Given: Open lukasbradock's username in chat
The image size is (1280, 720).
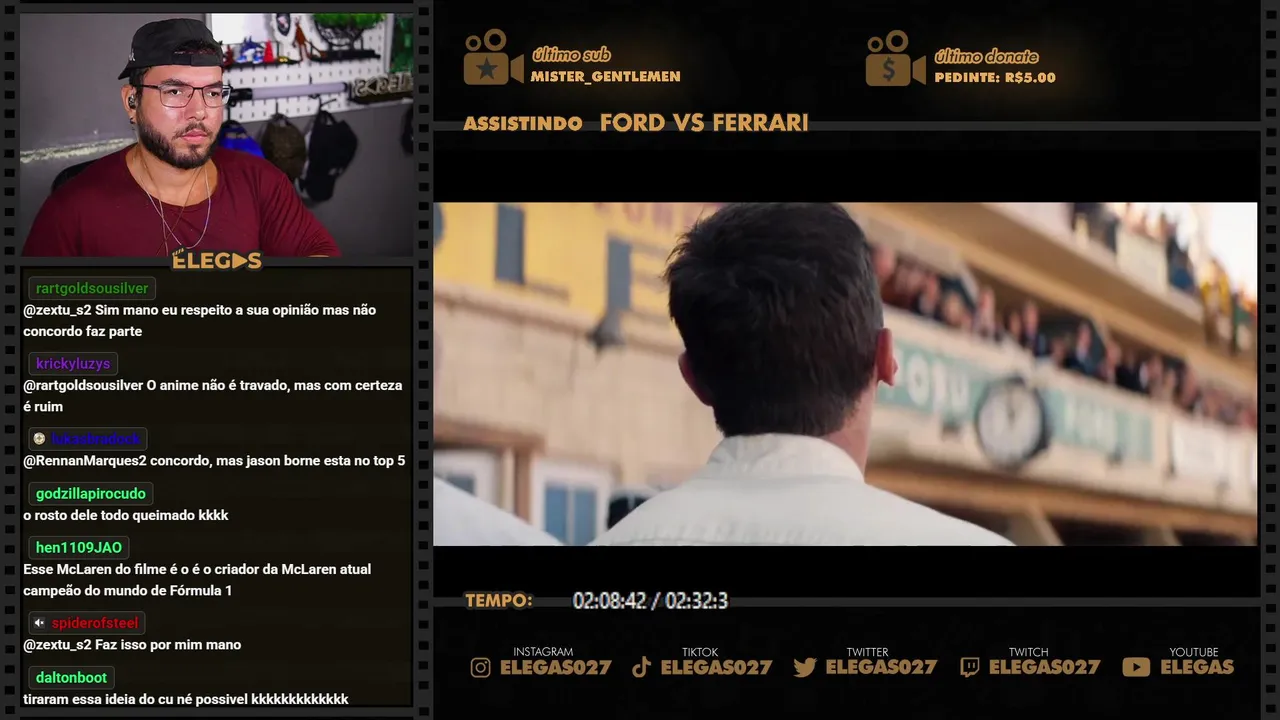Looking at the screenshot, I should coord(96,439).
